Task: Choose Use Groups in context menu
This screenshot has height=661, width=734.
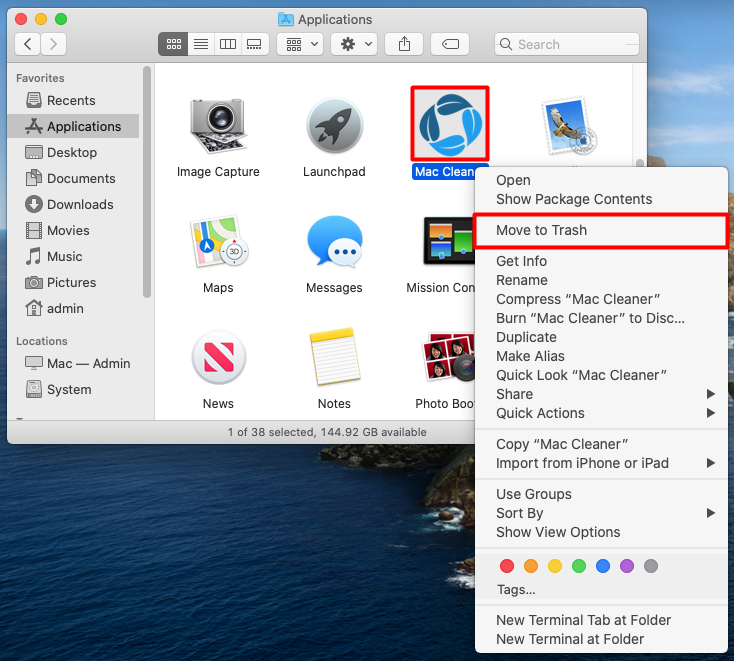Action: click(601, 494)
